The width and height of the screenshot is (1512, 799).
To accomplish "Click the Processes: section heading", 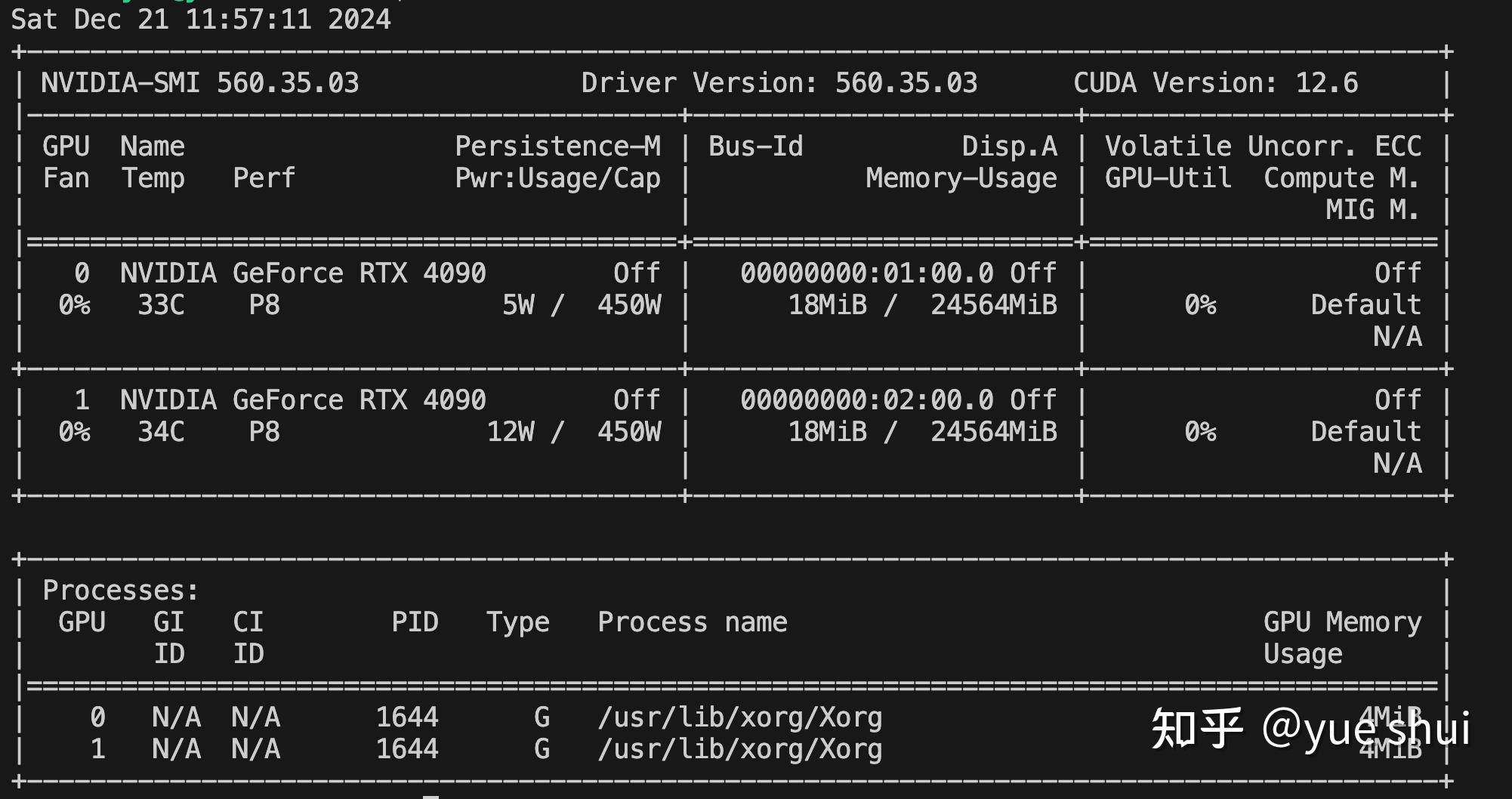I will click(x=121, y=590).
